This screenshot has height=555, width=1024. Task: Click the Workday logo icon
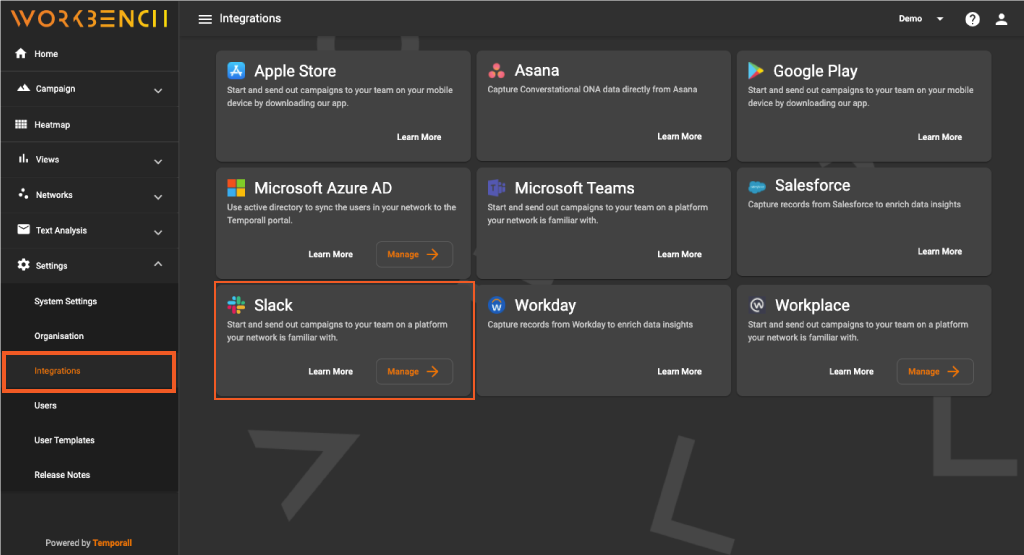[x=496, y=305]
